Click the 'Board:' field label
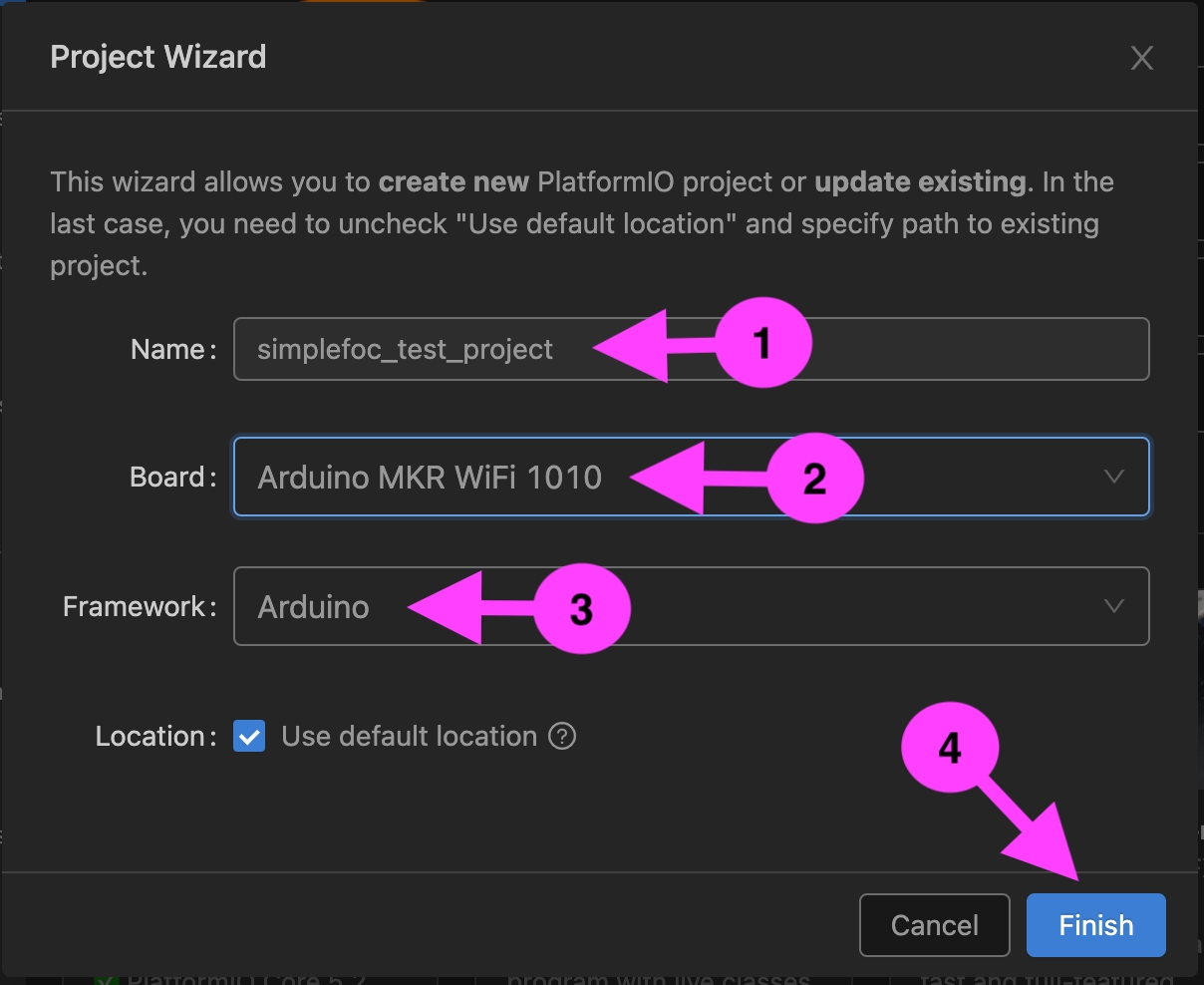Screen dimensions: 1204x985 (x=172, y=478)
